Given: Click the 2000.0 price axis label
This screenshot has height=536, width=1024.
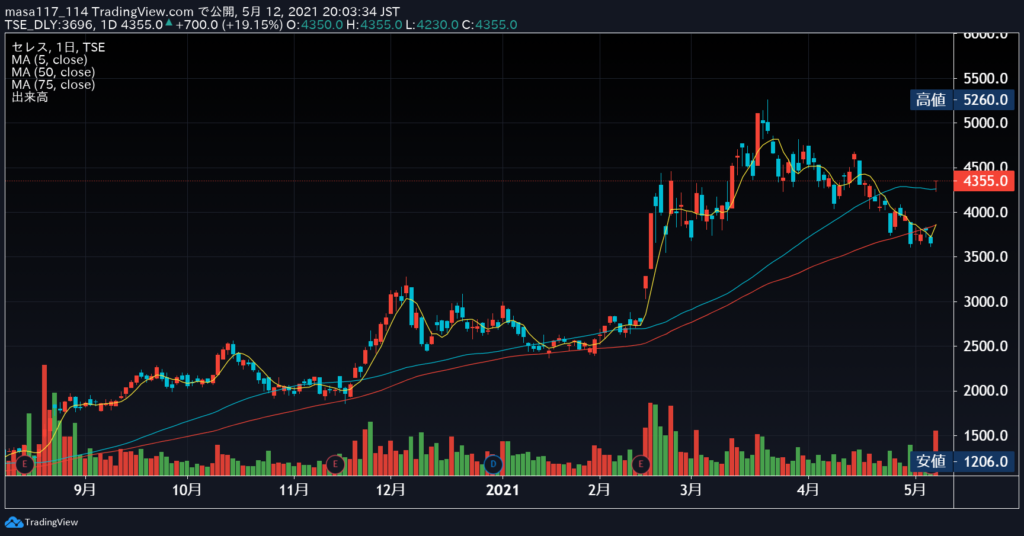Looking at the screenshot, I should 985,390.
